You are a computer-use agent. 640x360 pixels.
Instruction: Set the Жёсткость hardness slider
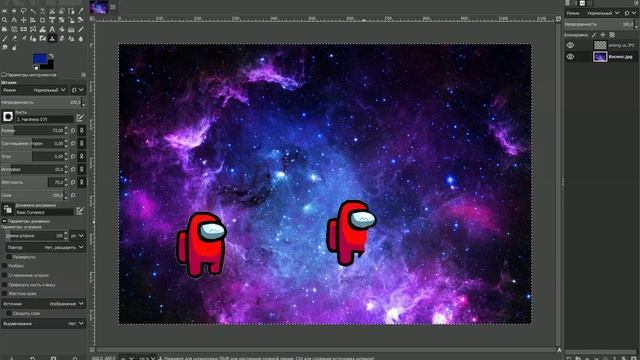pyautogui.click(x=34, y=182)
